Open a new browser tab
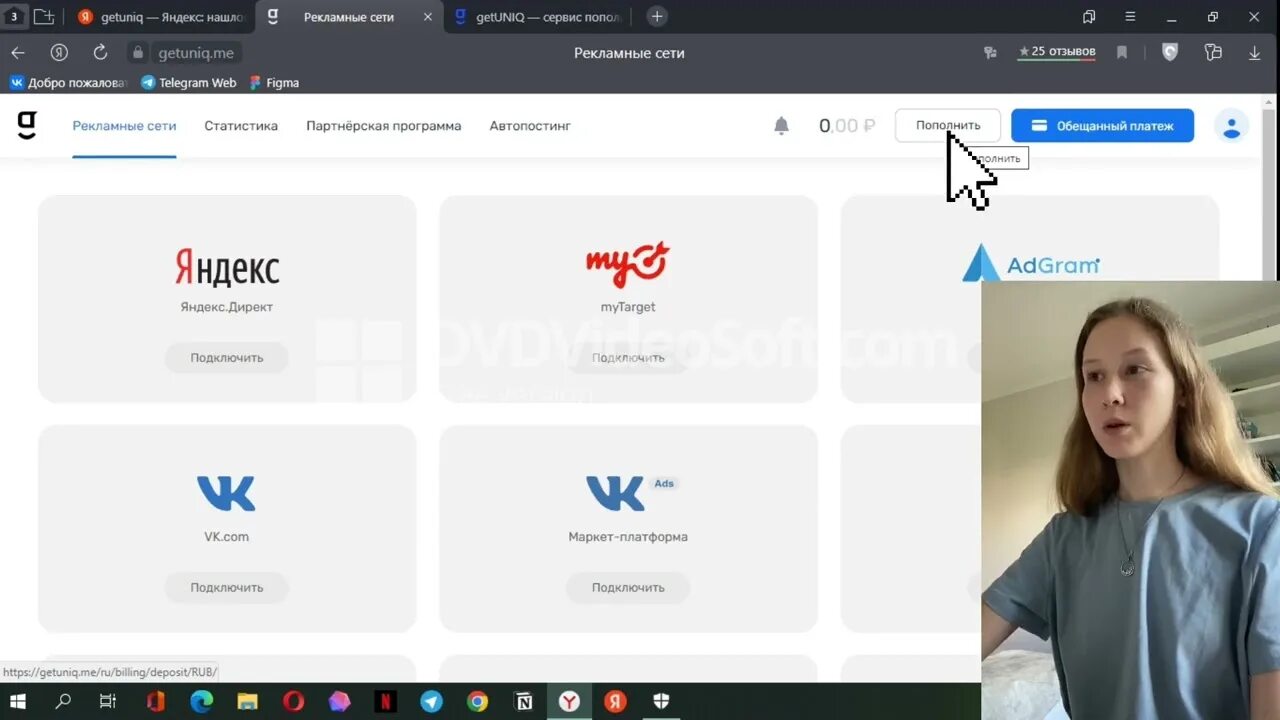This screenshot has height=720, width=1280. tap(657, 16)
